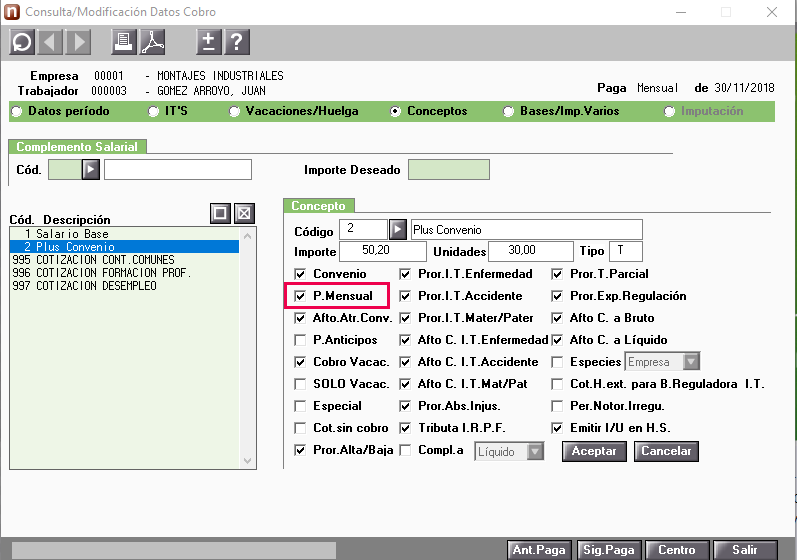Open the Centro button
797x560 pixels.
pos(677,550)
